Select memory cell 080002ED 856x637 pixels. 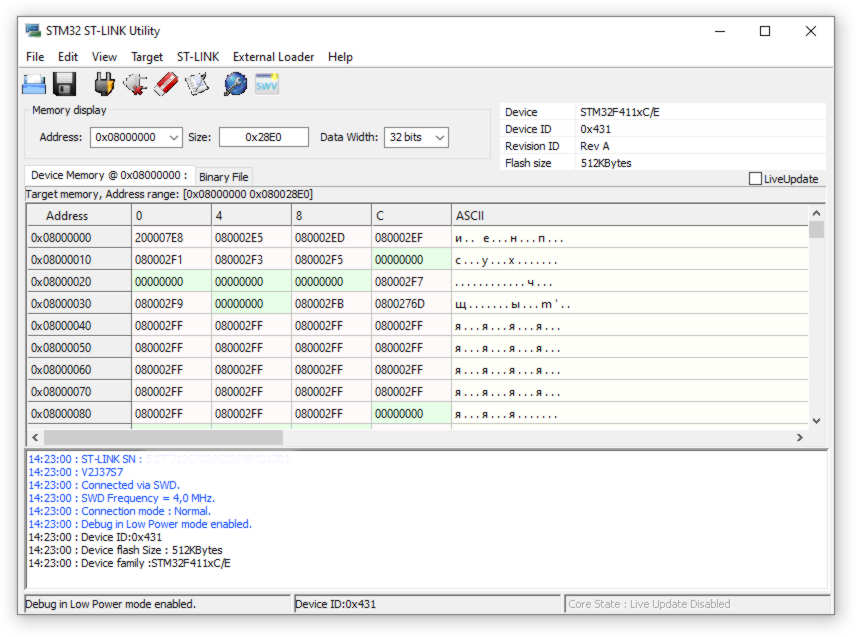click(331, 238)
